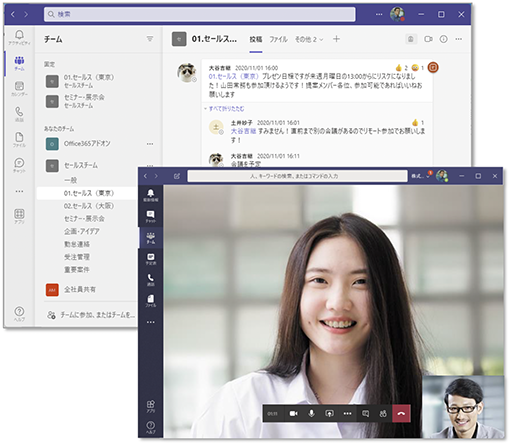Open settings ellipsis in back window title bar
The height and width of the screenshot is (444, 510).
[x=379, y=14]
